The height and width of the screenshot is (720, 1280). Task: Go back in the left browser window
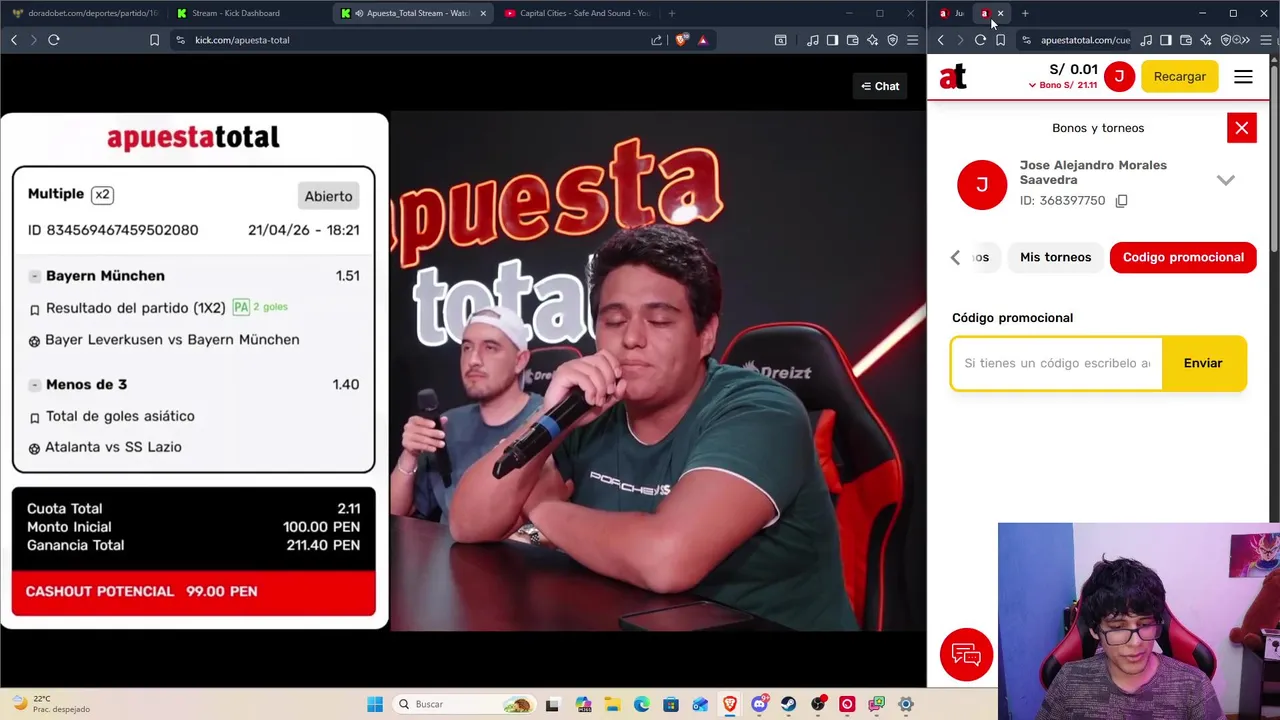[x=14, y=40]
